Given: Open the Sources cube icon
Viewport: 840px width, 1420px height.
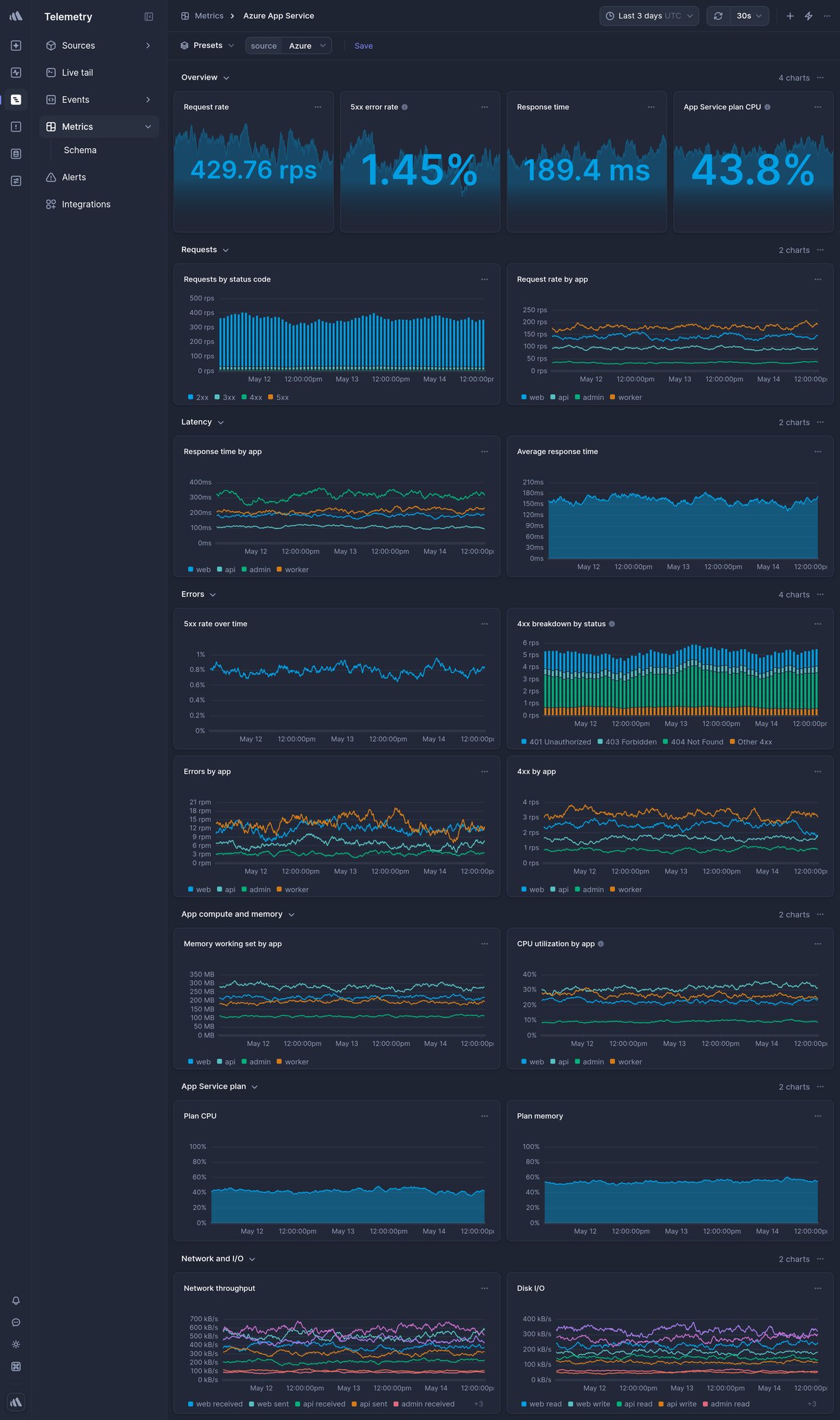Looking at the screenshot, I should coord(51,45).
